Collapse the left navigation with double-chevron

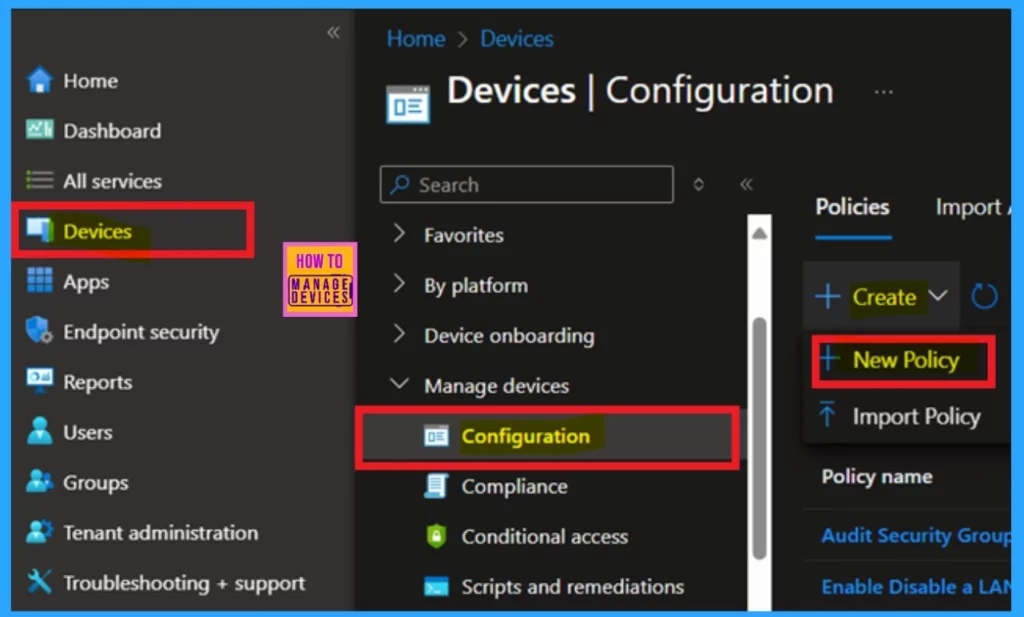pos(333,33)
